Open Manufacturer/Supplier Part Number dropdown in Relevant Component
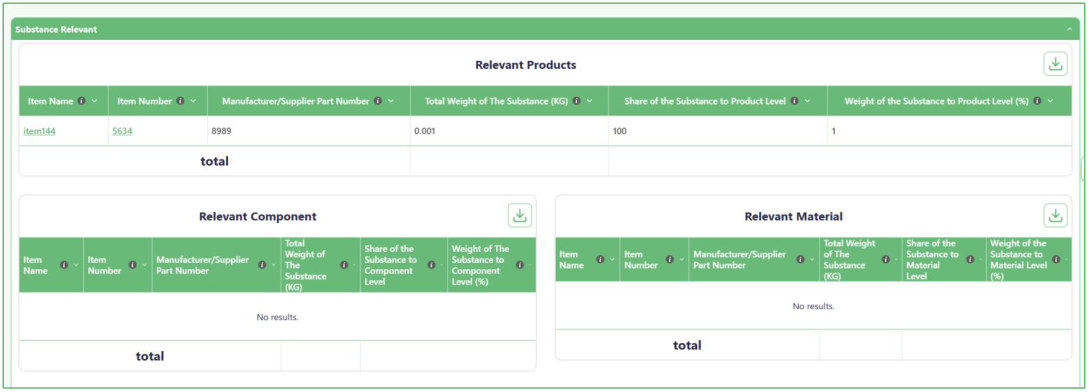This screenshot has height=392, width=1088. [274, 265]
